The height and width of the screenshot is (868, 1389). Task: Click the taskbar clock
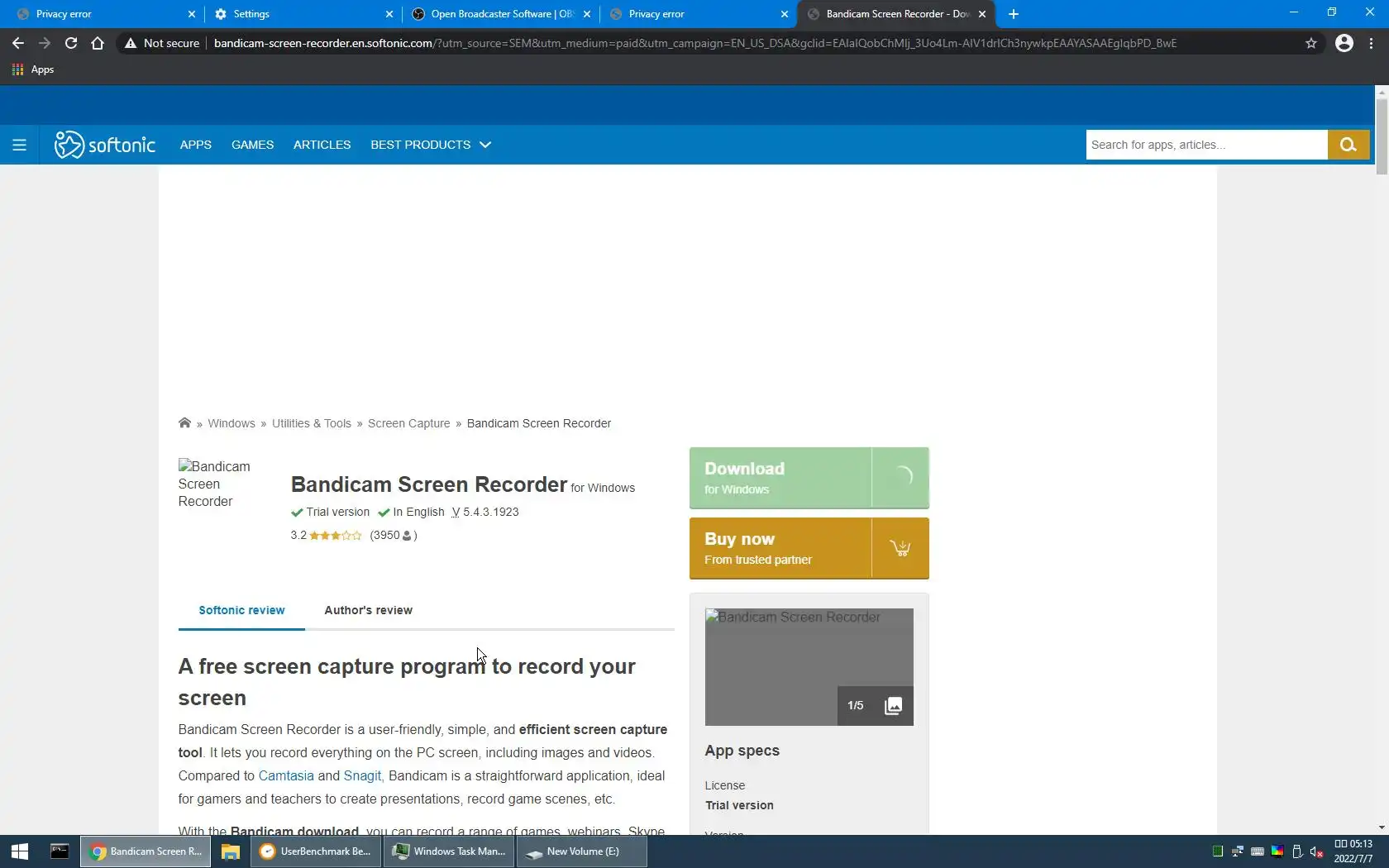click(x=1353, y=851)
